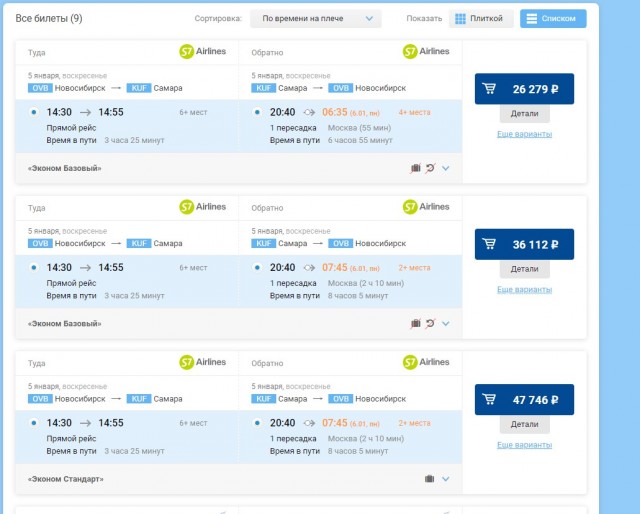This screenshot has height=514, width=640.
Task: Click no-refund icon in 36 112 ₽ ticket
Action: pyautogui.click(x=430, y=323)
